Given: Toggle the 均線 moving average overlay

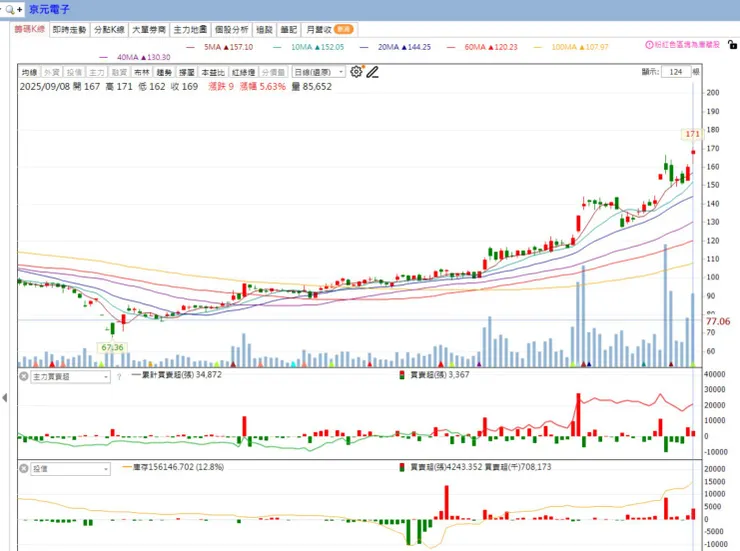Looking at the screenshot, I should [x=29, y=72].
